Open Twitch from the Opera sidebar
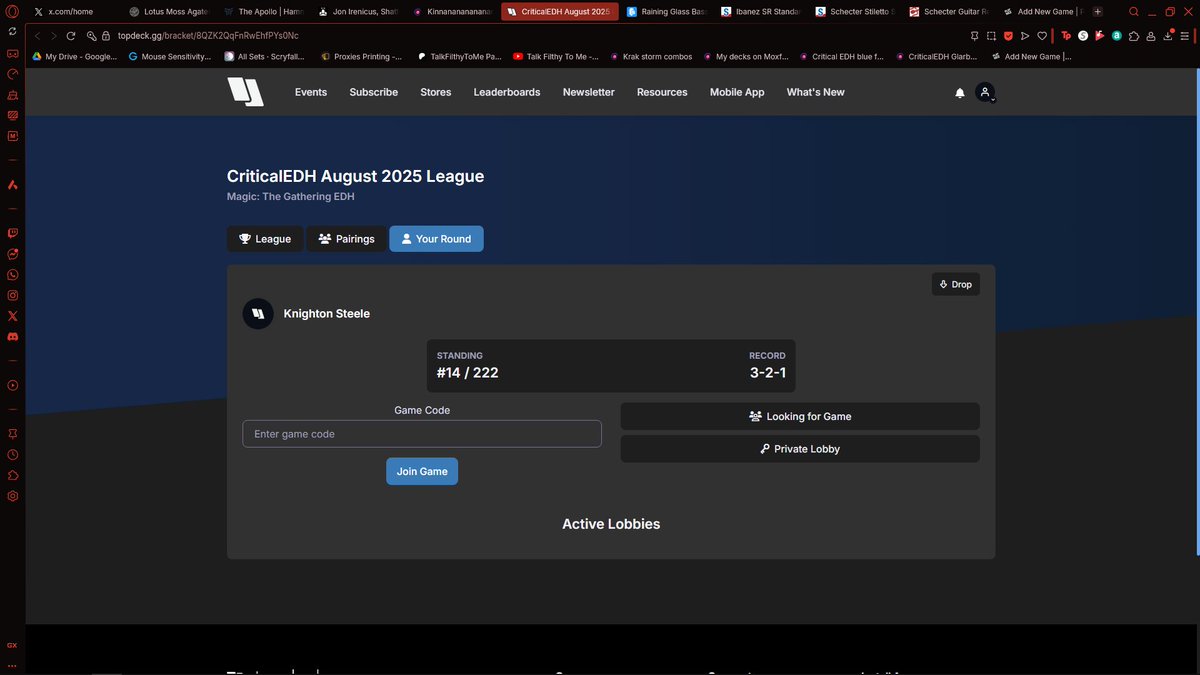The width and height of the screenshot is (1200, 675). tap(12, 233)
